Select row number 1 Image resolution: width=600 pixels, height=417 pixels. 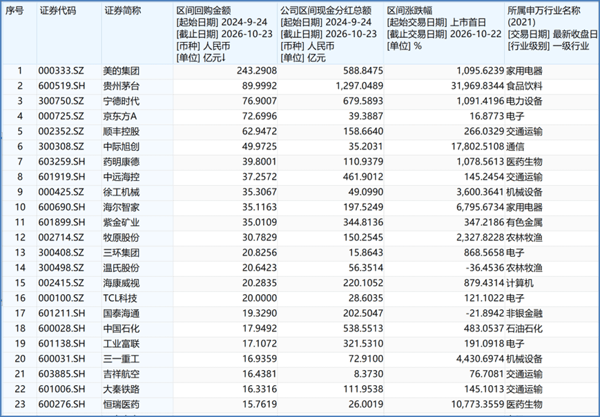[20, 71]
